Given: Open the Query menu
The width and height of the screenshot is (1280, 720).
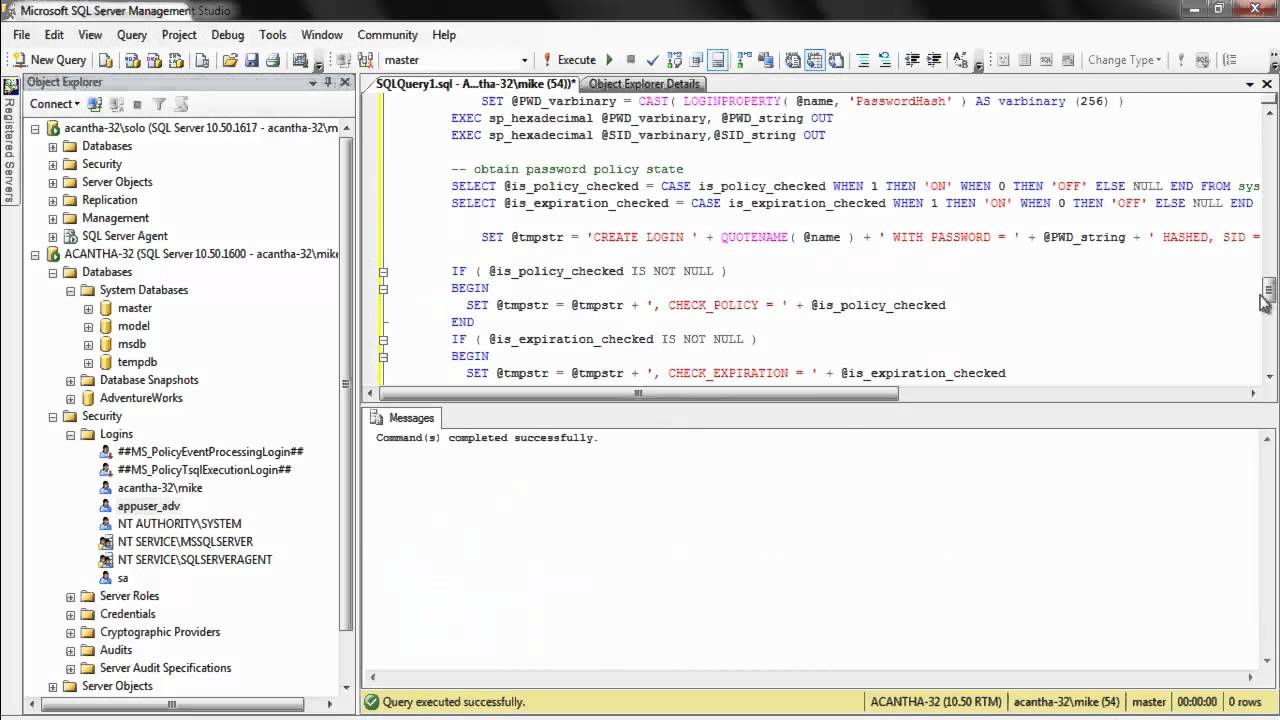Looking at the screenshot, I should [132, 35].
